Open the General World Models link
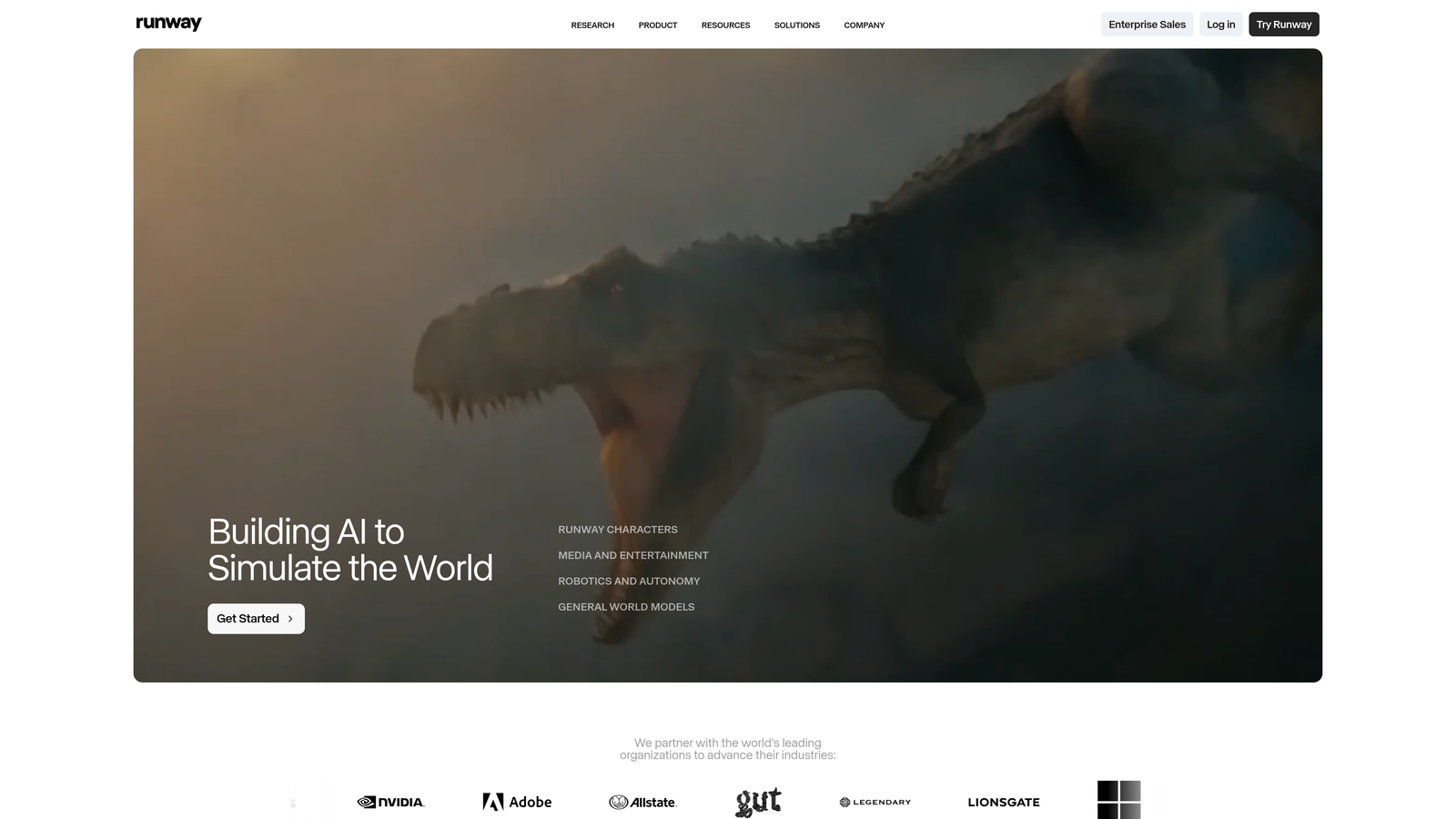1456x819 pixels. [626, 606]
